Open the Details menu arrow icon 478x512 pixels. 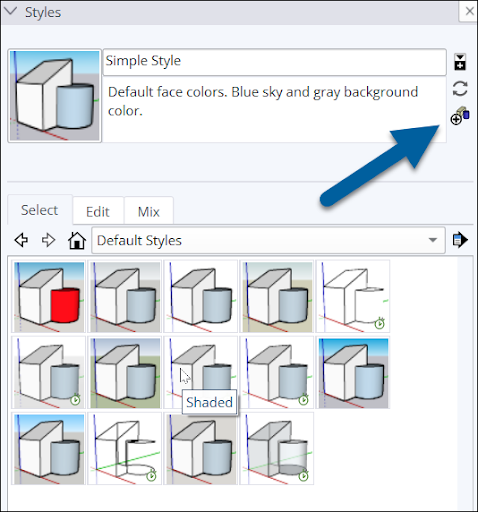point(460,240)
